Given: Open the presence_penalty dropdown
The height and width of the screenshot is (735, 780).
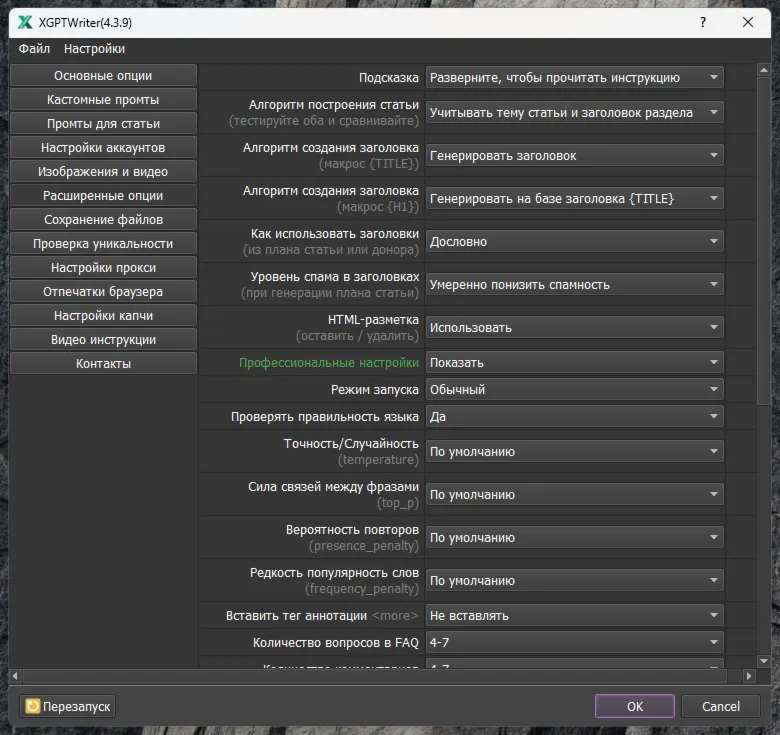Looking at the screenshot, I should pos(575,538).
